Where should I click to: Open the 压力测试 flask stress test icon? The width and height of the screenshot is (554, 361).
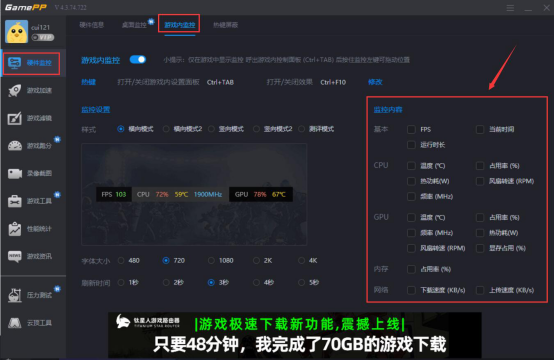[x=14, y=295]
